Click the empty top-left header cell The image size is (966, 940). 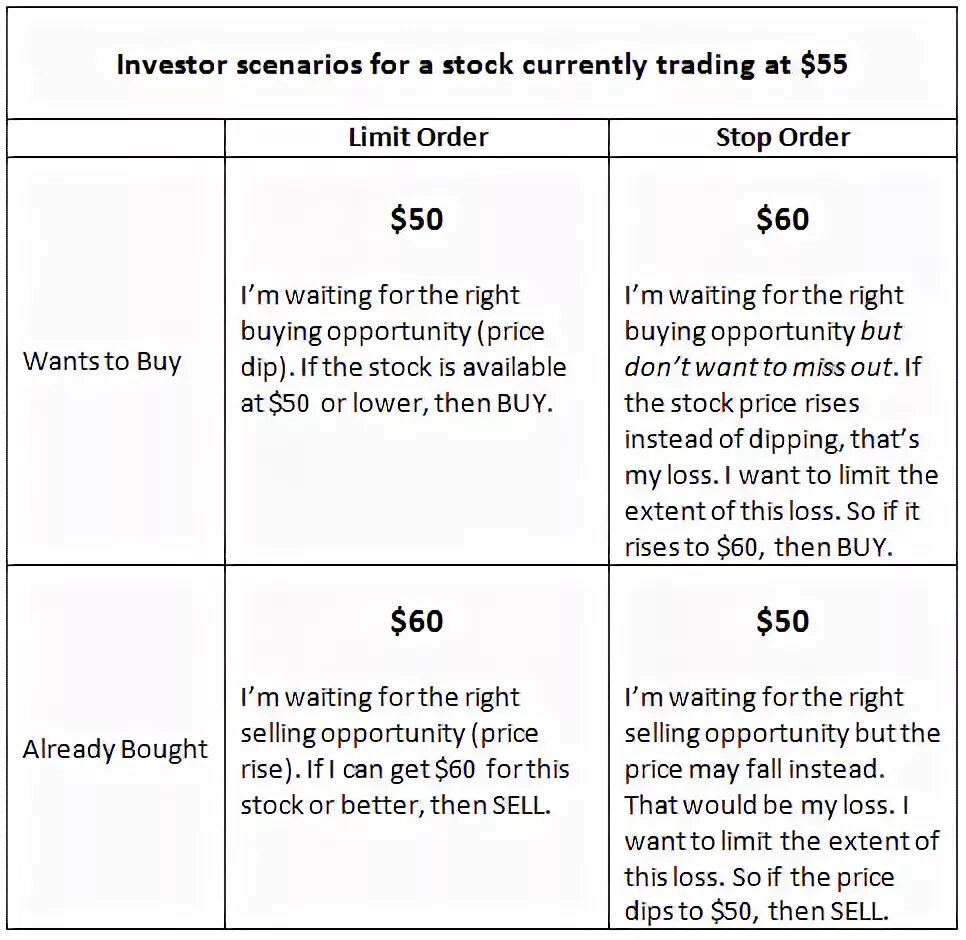coord(116,138)
